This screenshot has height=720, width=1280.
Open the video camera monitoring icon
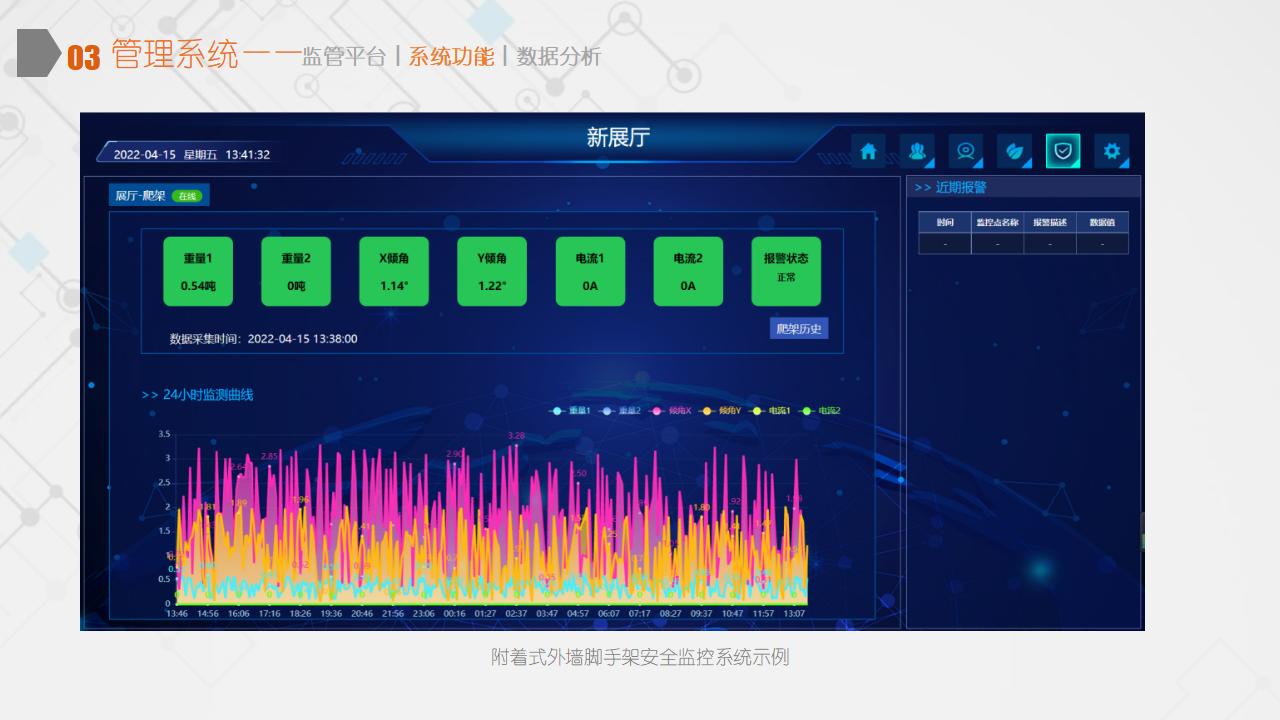[965, 151]
